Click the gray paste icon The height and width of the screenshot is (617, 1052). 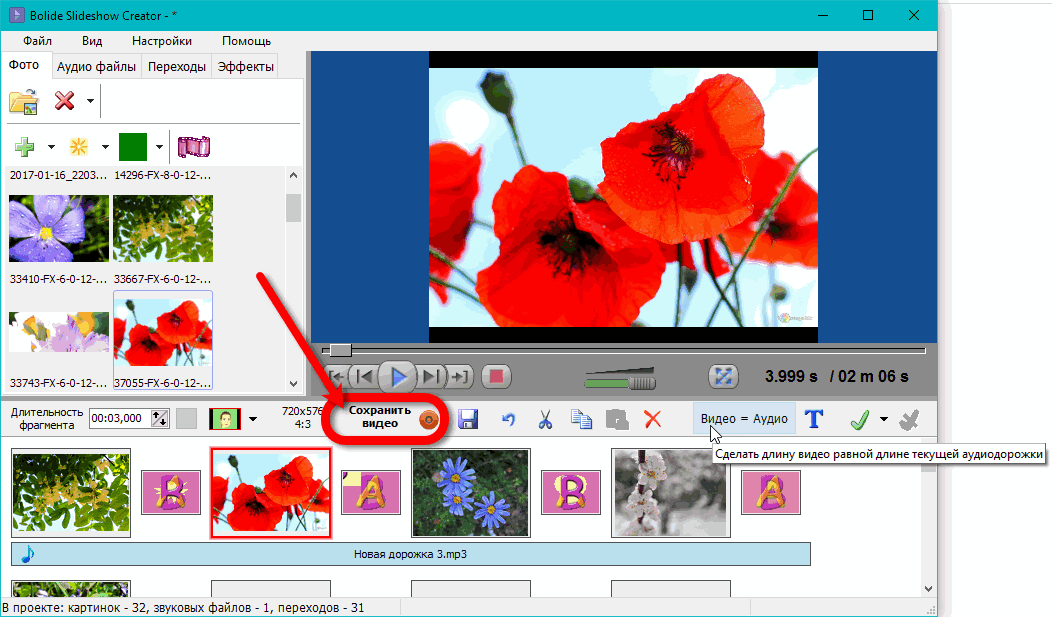coord(617,420)
